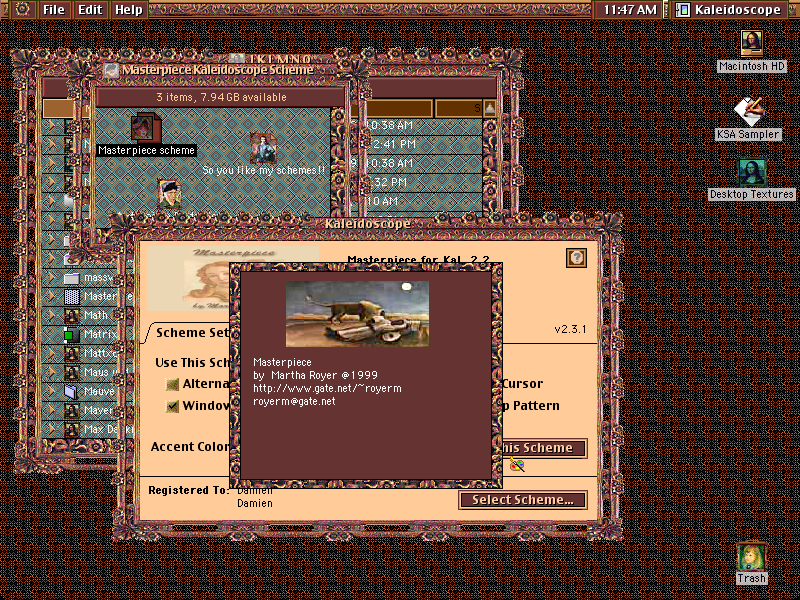
Task: Select the 'Mattxe' scheme file icon
Action: (x=71, y=354)
